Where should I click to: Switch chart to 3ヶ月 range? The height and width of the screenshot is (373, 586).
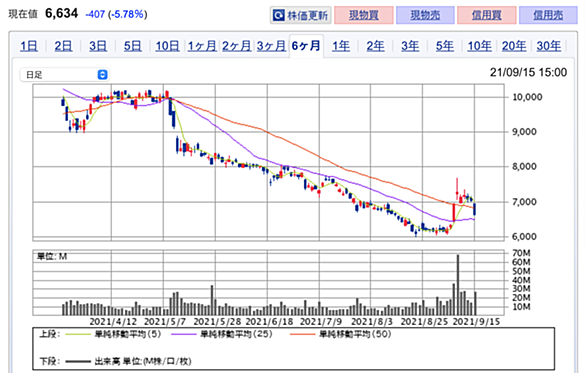271,46
